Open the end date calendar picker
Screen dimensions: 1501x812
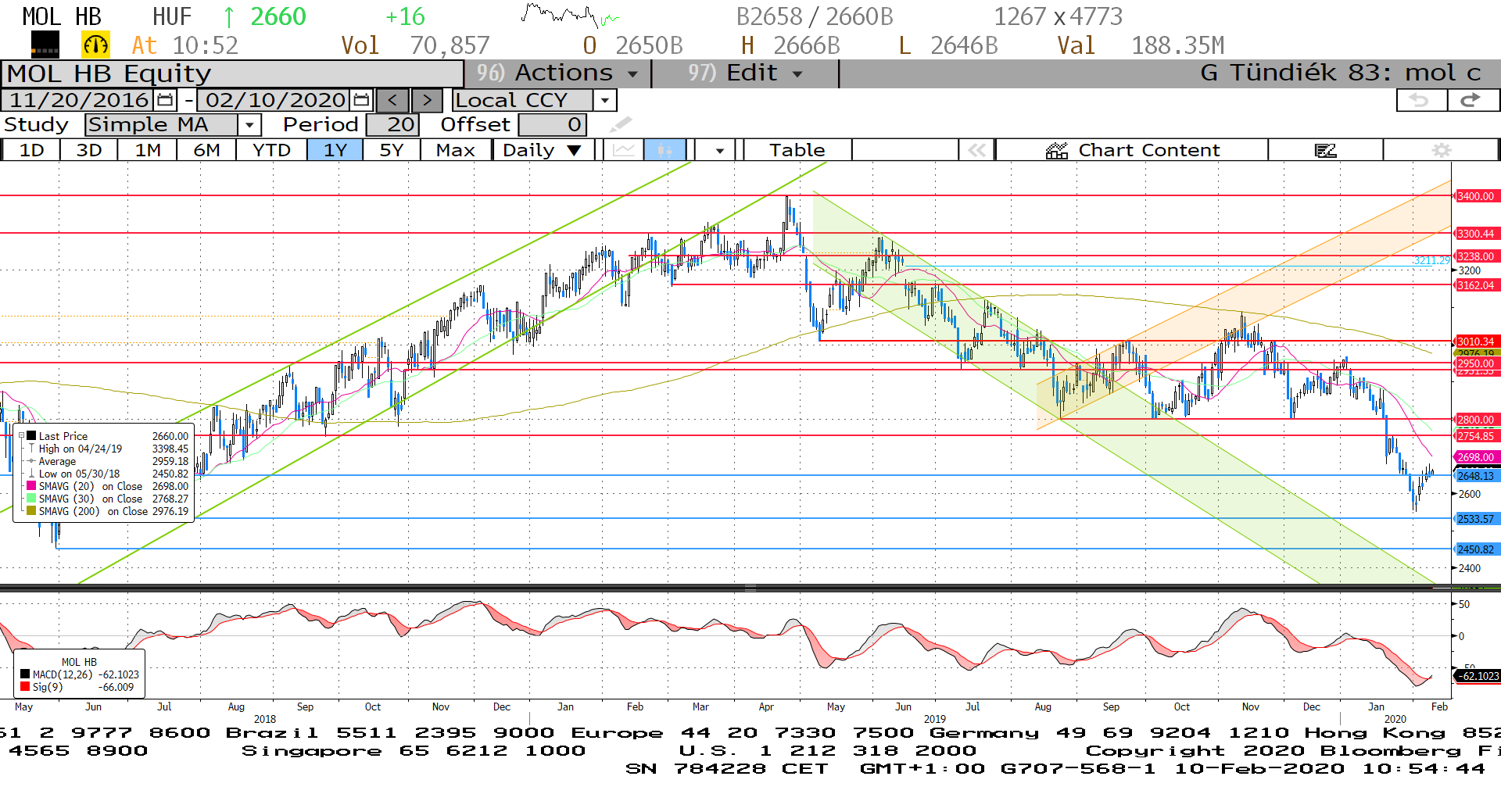pyautogui.click(x=361, y=100)
